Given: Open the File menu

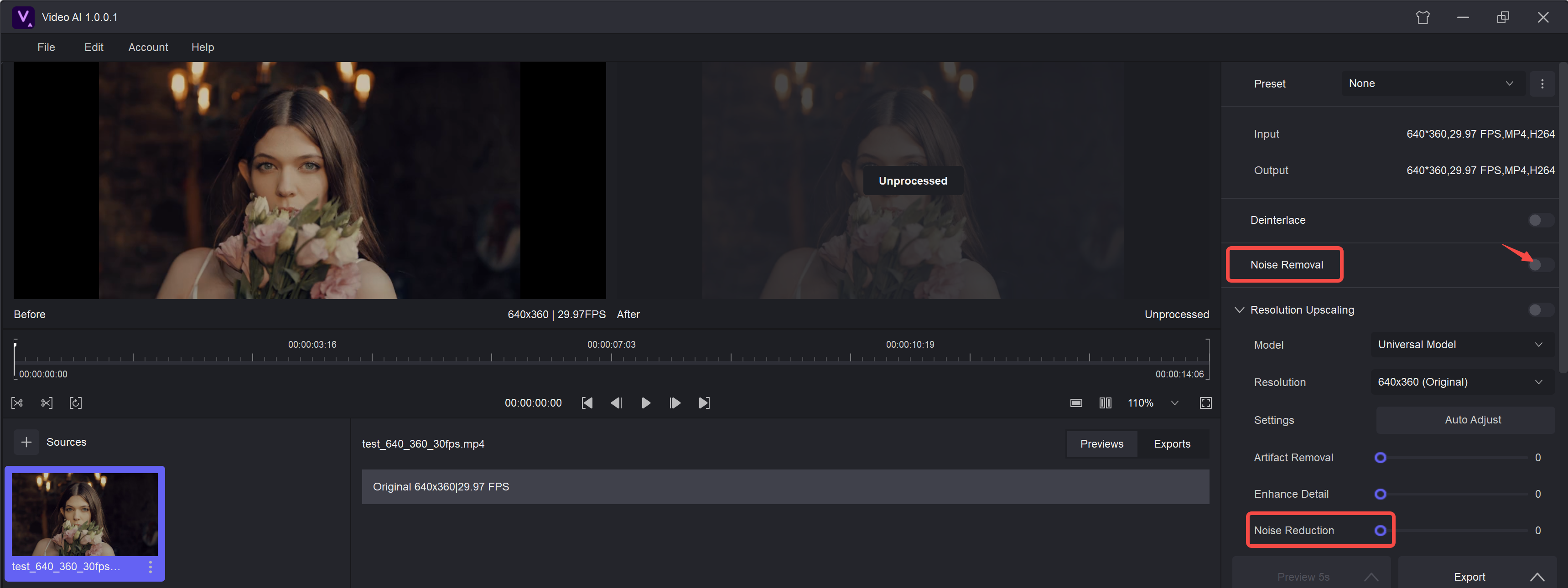Looking at the screenshot, I should (46, 47).
